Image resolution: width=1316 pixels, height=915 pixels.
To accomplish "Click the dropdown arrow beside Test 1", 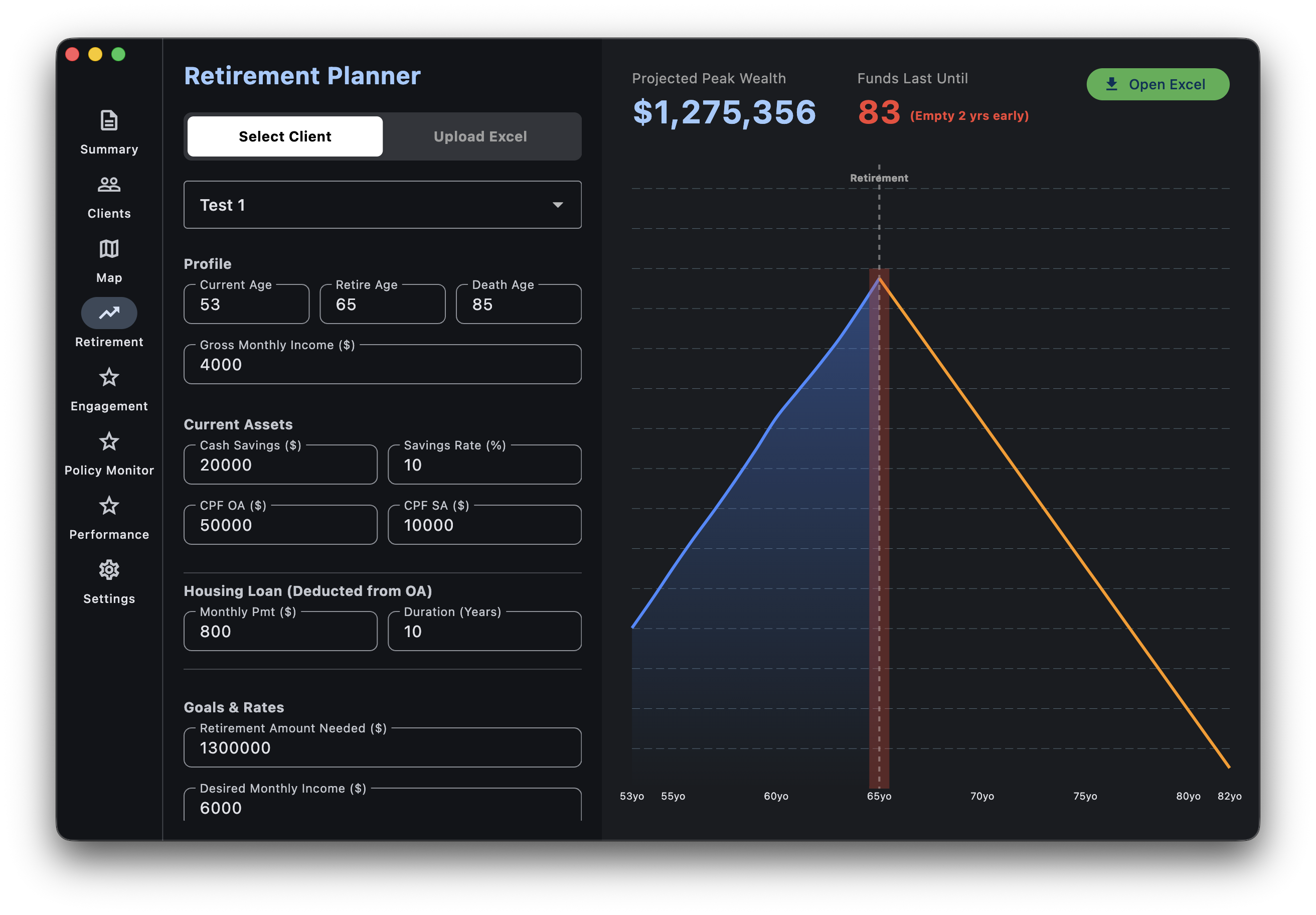I will pyautogui.click(x=557, y=205).
